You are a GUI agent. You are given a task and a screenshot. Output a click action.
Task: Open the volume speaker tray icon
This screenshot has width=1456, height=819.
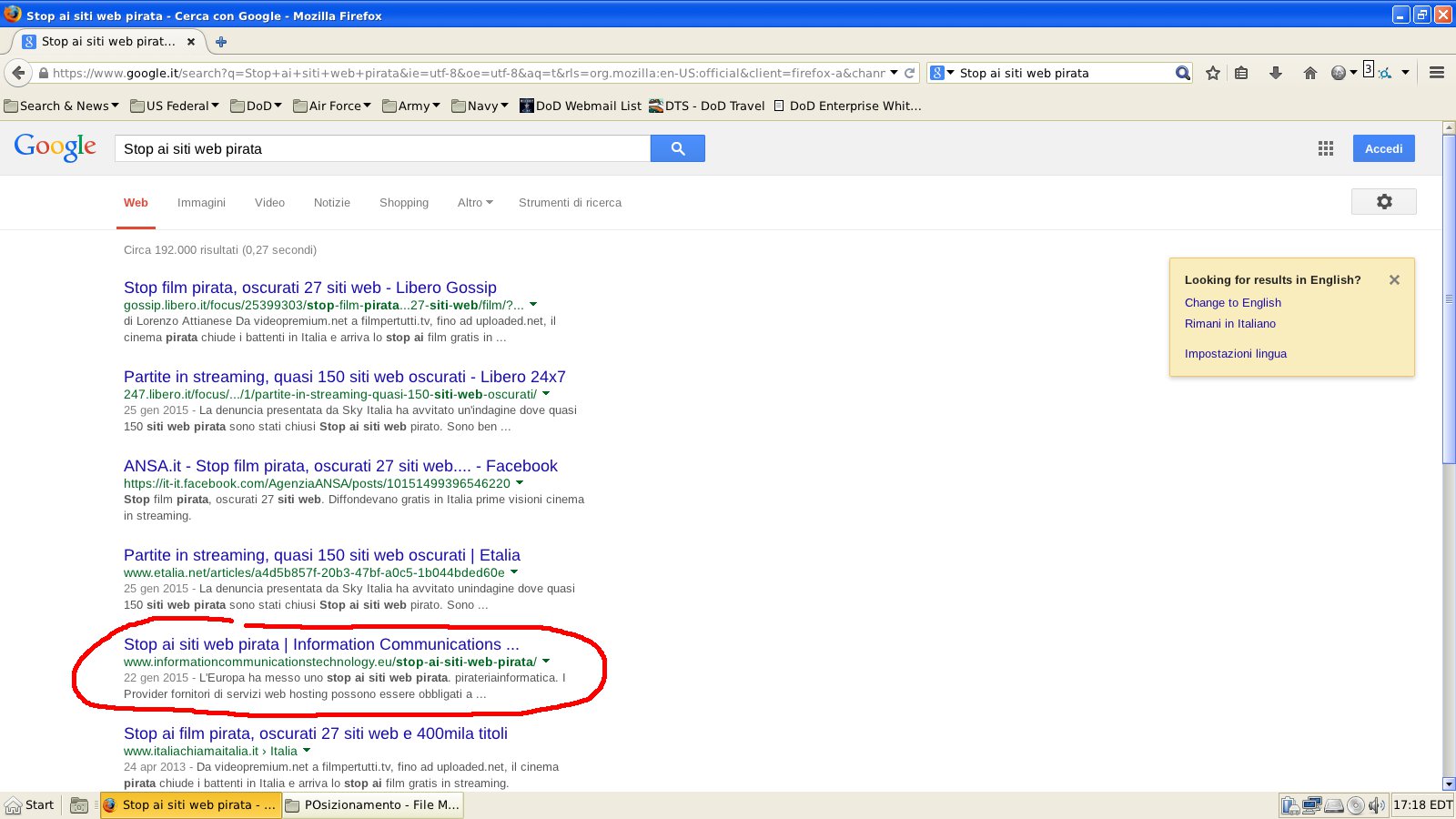pos(1376,805)
